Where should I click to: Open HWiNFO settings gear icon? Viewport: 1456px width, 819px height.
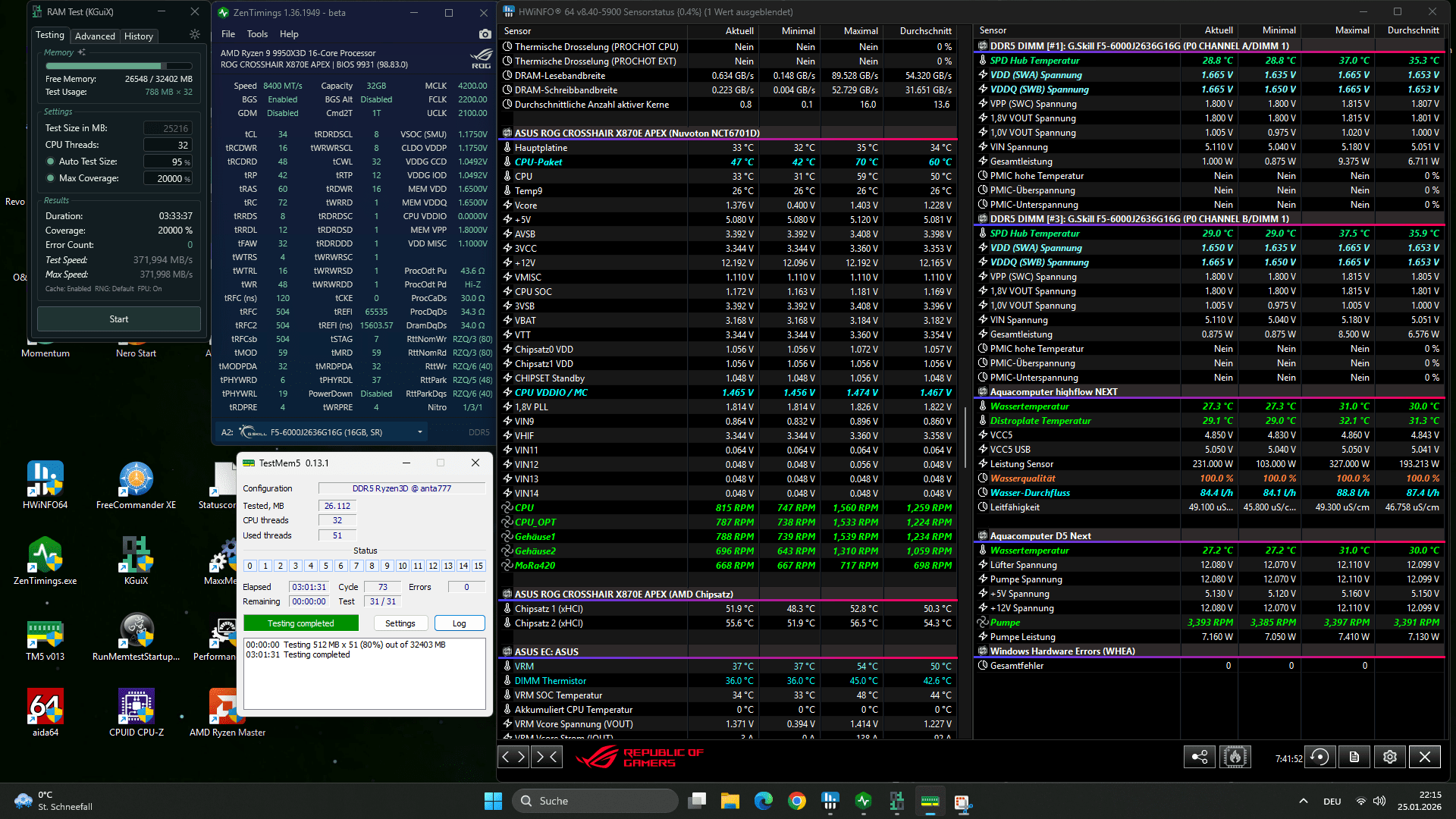(x=1389, y=757)
